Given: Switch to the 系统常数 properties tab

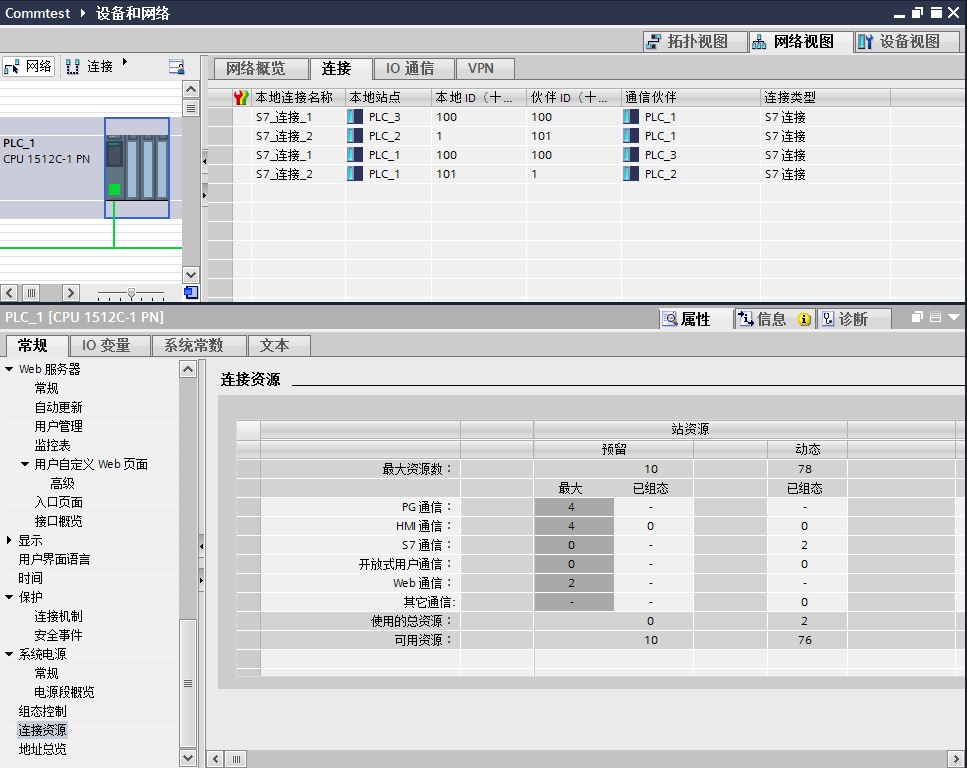Looking at the screenshot, I should pos(193,345).
